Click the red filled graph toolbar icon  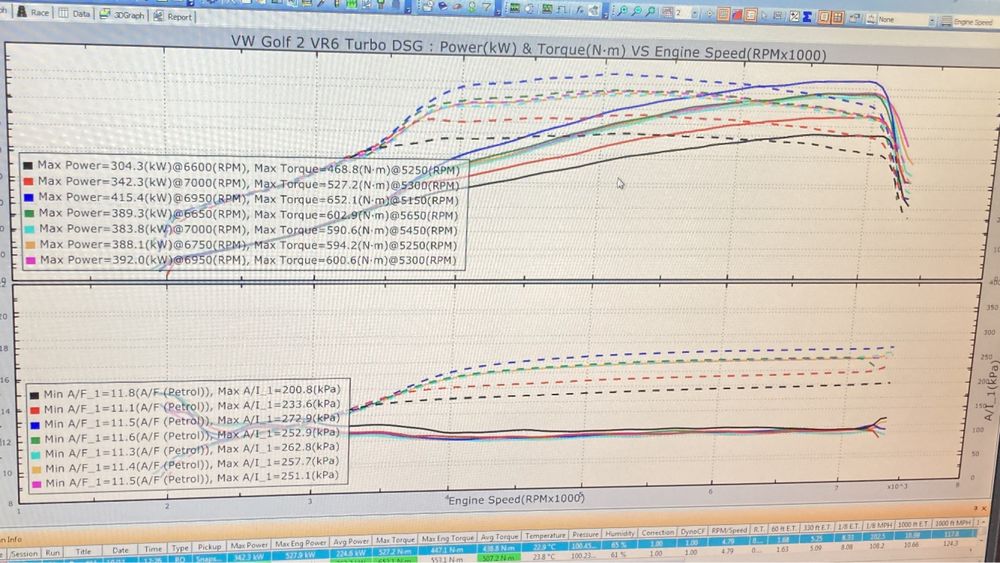tap(737, 15)
